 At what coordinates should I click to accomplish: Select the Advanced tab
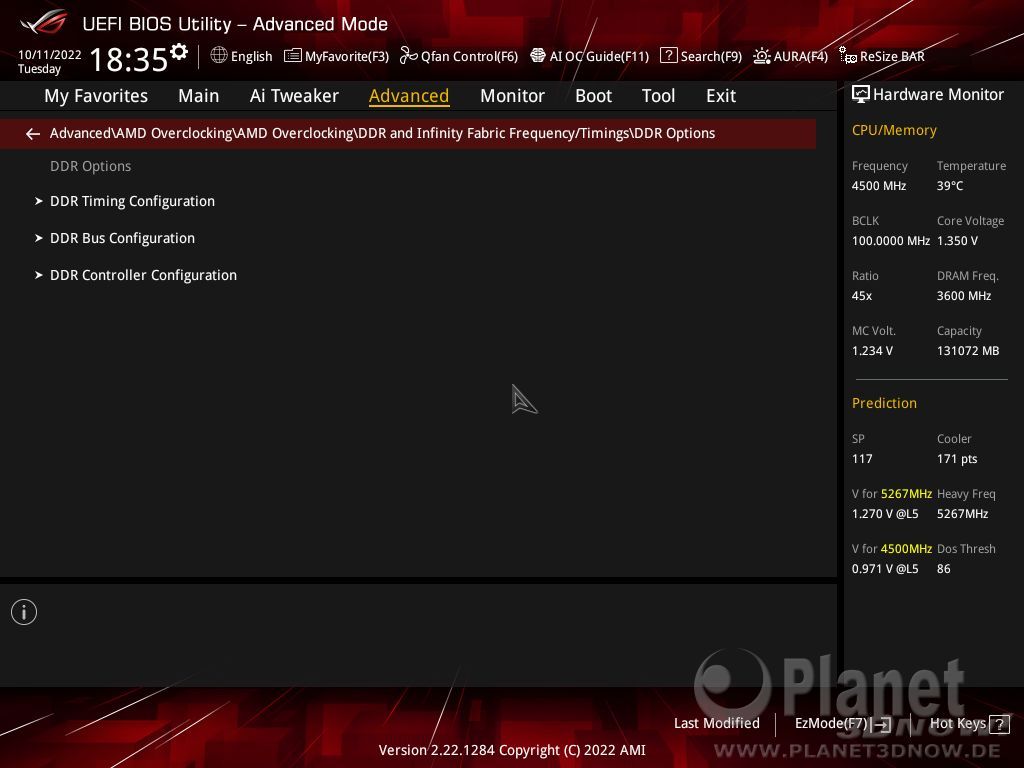click(x=409, y=96)
